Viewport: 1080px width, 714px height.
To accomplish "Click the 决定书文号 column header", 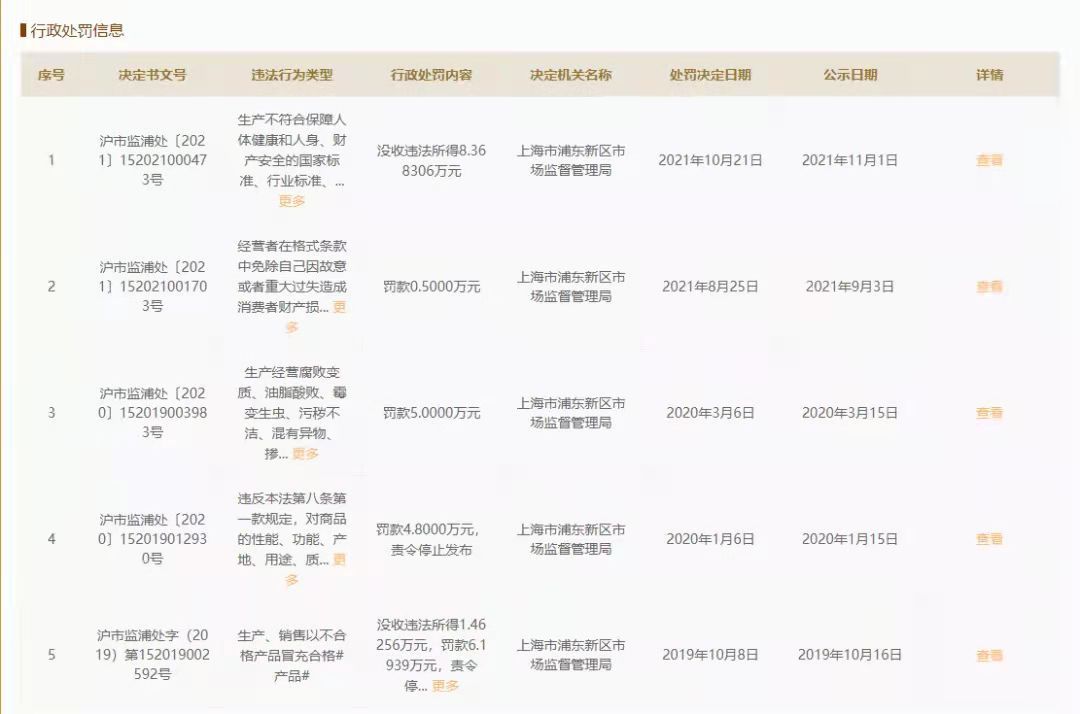I will pyautogui.click(x=152, y=75).
